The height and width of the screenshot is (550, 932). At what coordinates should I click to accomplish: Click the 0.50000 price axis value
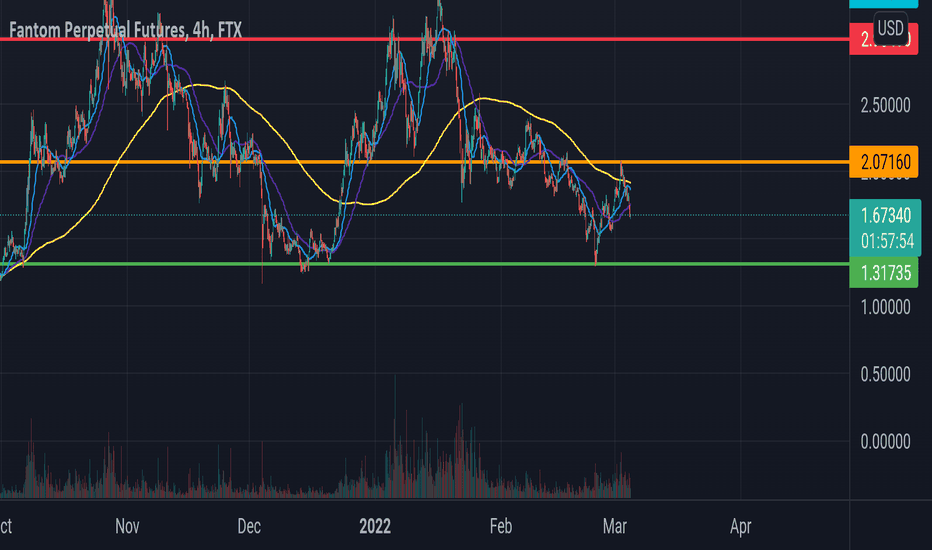[886, 375]
